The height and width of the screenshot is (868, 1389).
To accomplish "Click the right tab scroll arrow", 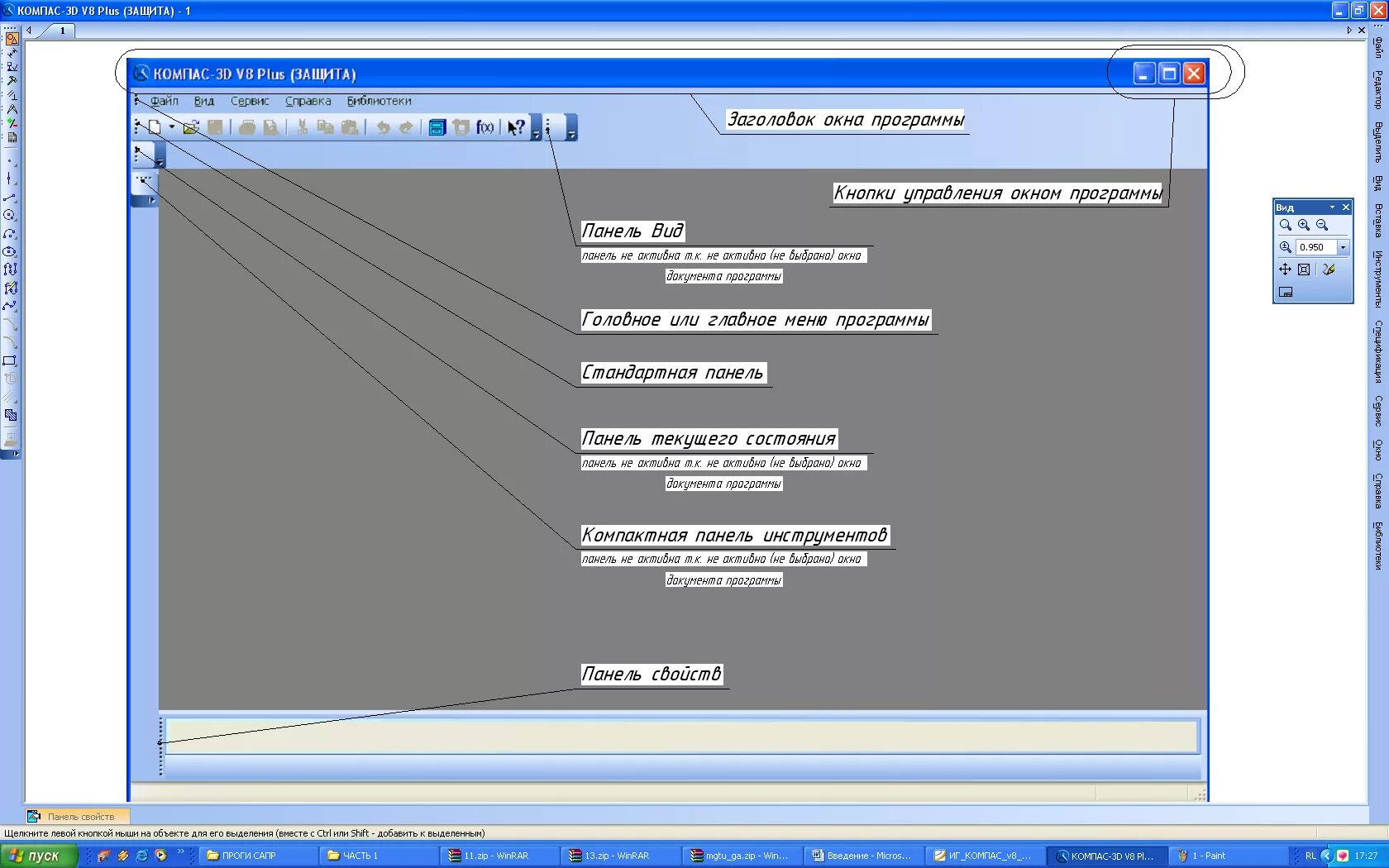I will (1349, 31).
